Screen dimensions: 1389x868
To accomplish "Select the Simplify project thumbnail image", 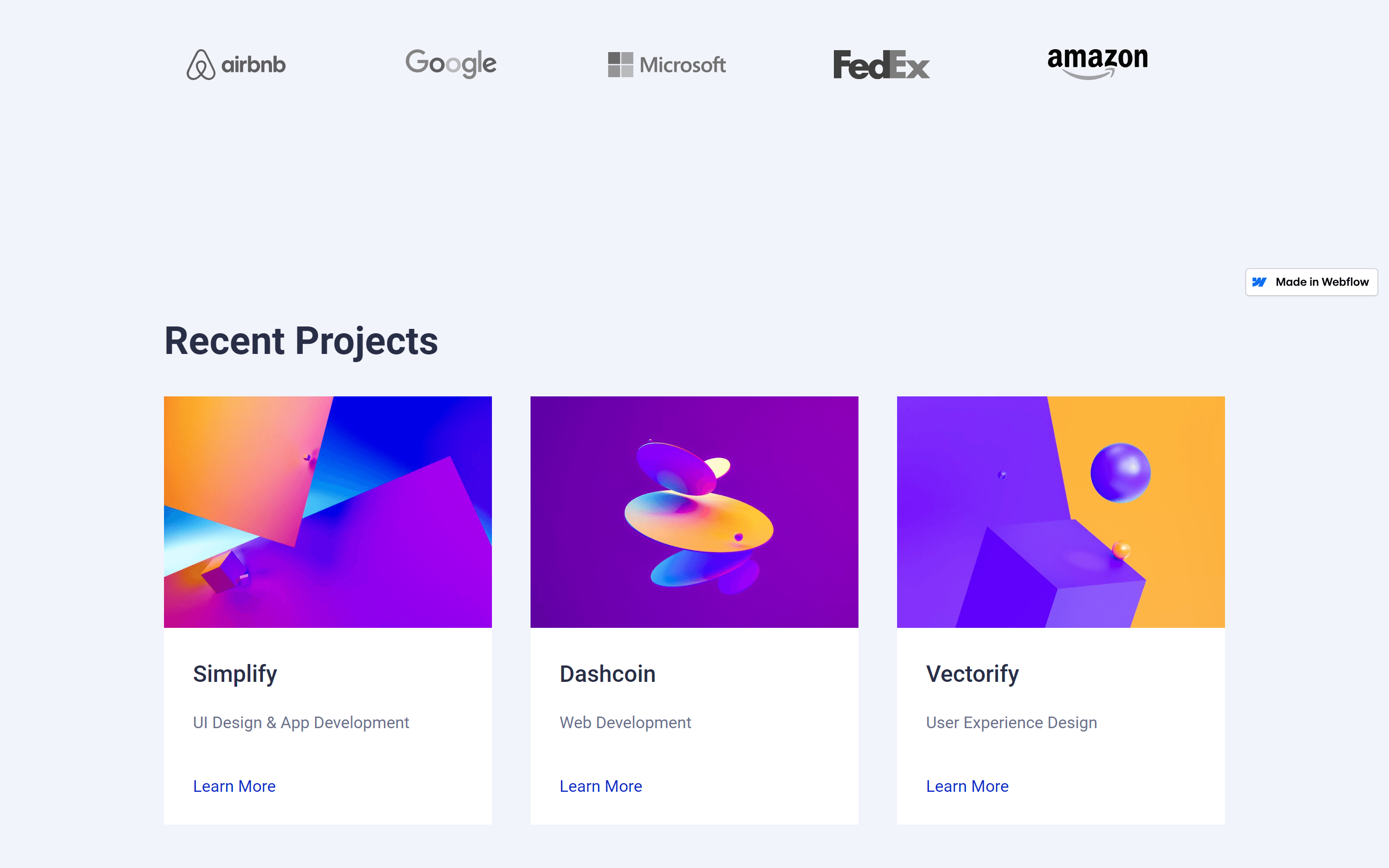I will click(328, 512).
